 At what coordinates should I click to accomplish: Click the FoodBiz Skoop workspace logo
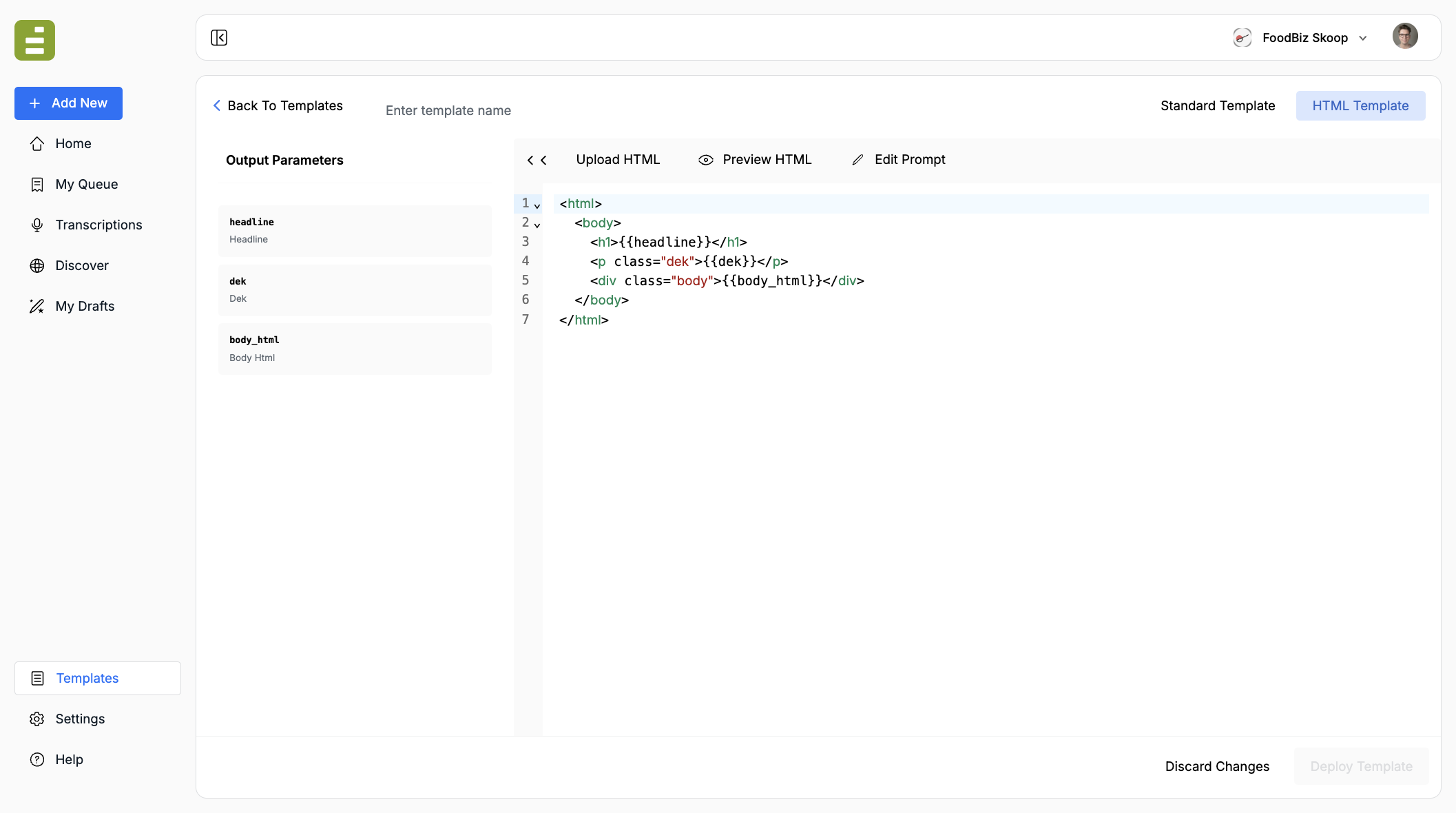1242,38
